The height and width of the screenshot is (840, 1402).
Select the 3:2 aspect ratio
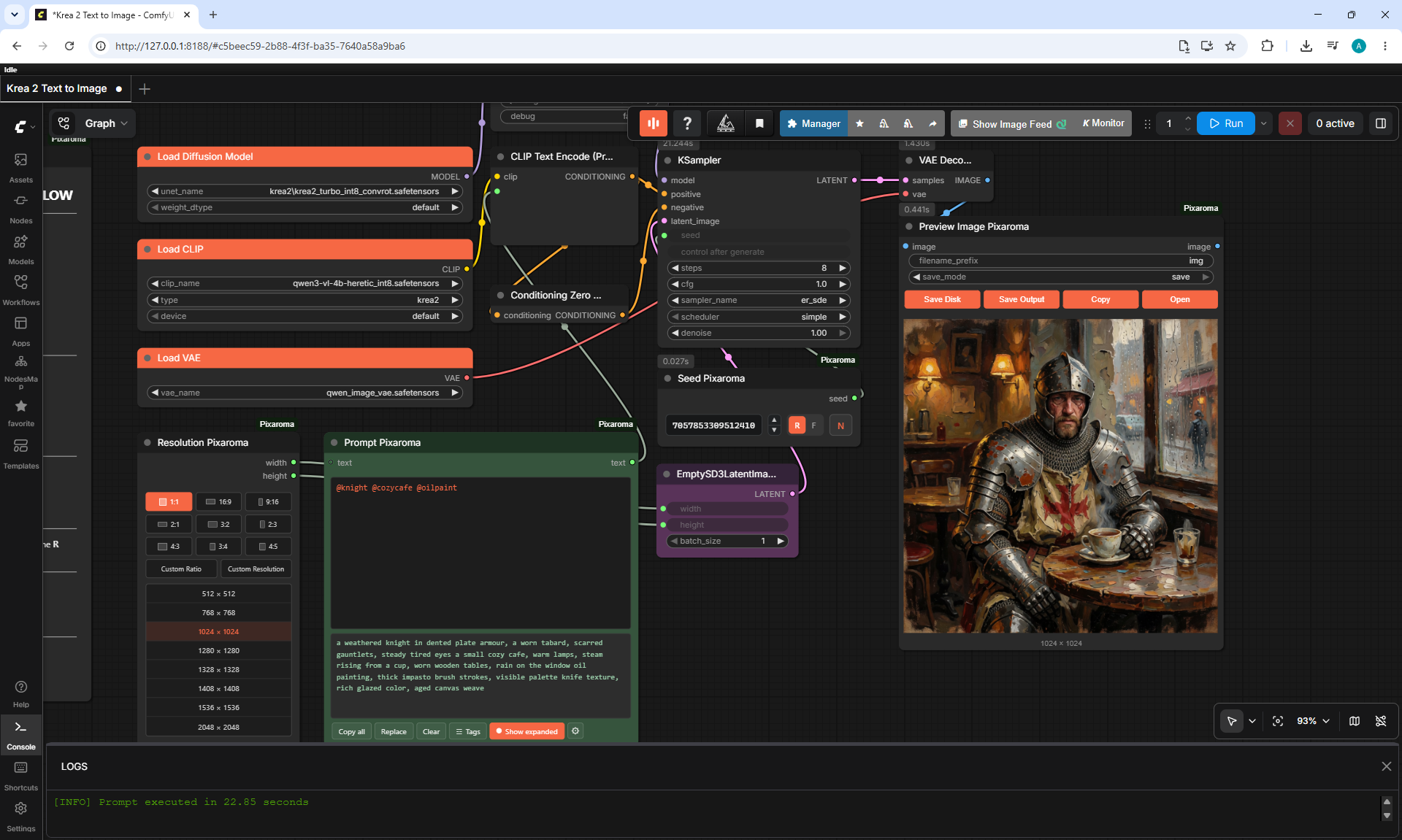pos(218,524)
